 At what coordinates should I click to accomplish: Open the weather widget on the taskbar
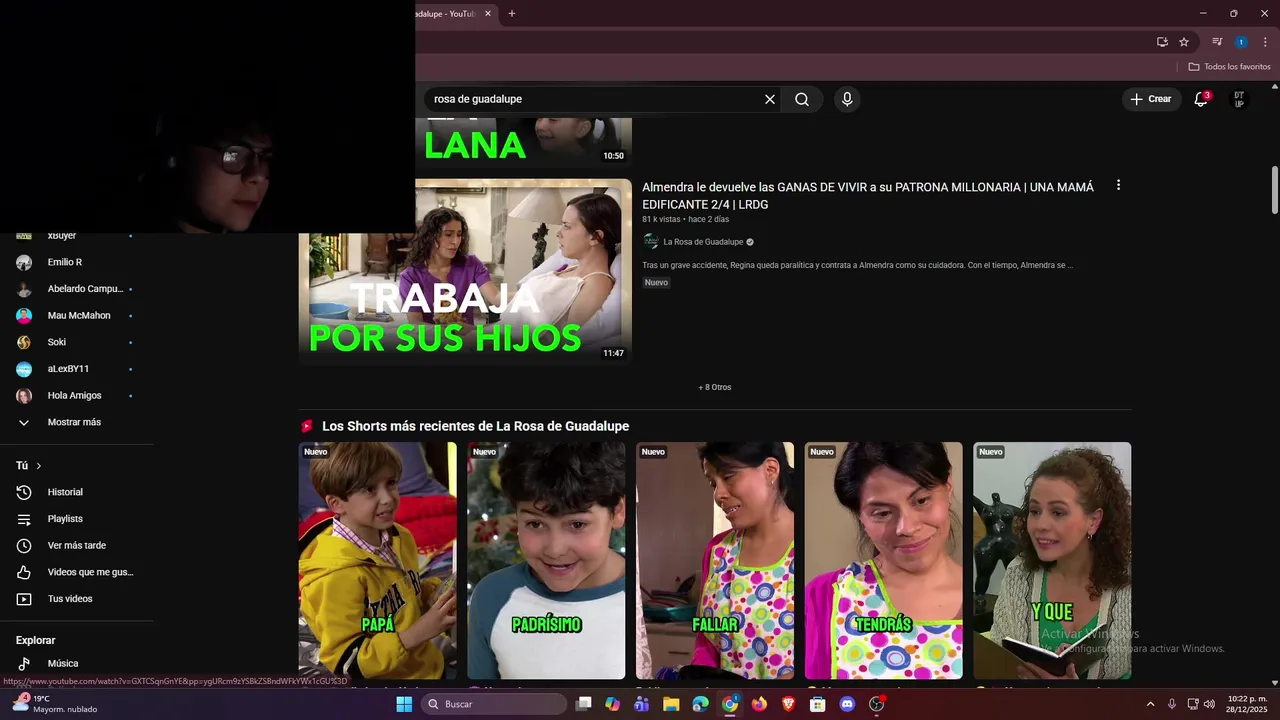[54, 704]
